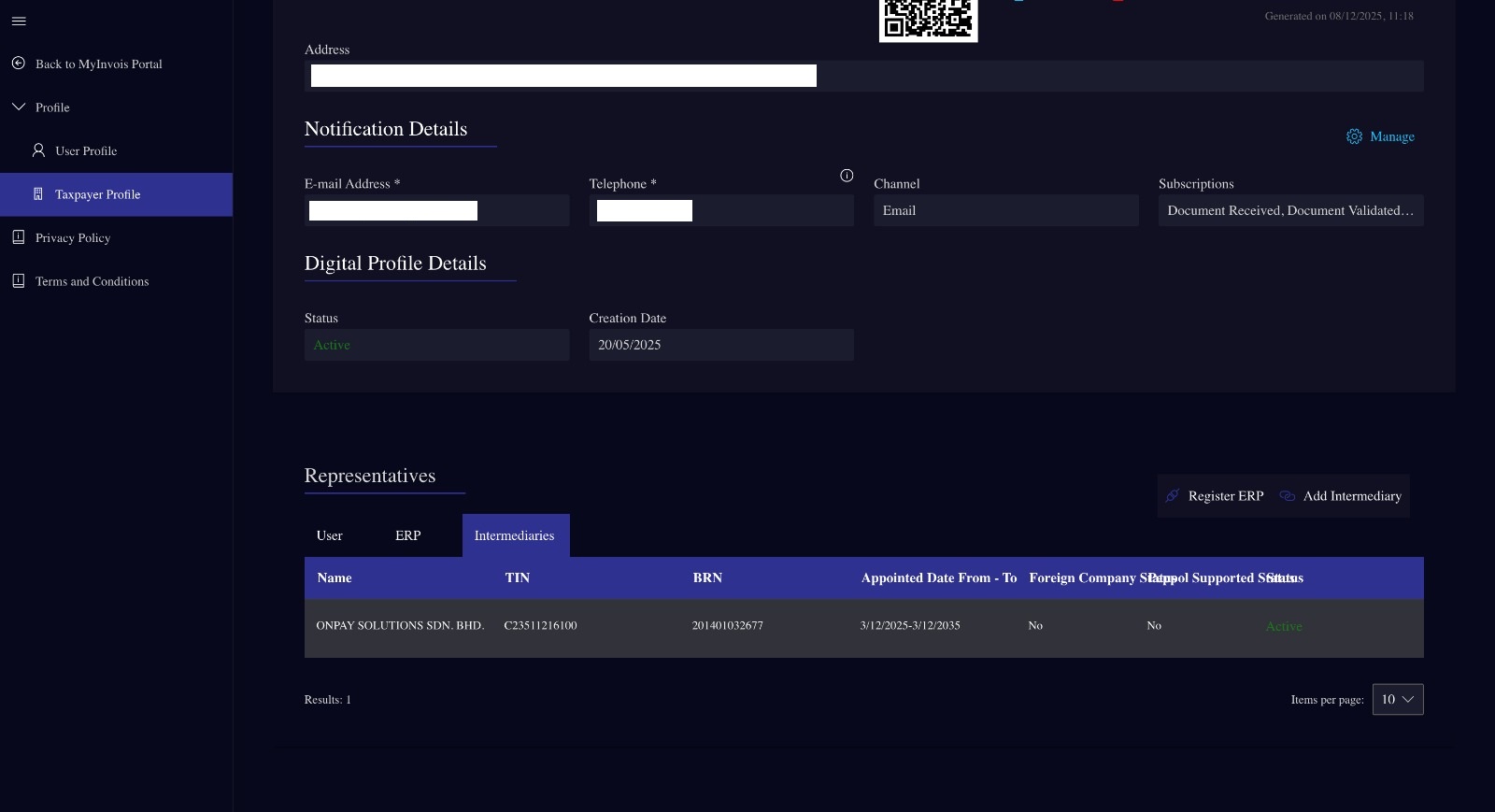
Task: Click the Register ERP plug icon
Action: 1173,496
